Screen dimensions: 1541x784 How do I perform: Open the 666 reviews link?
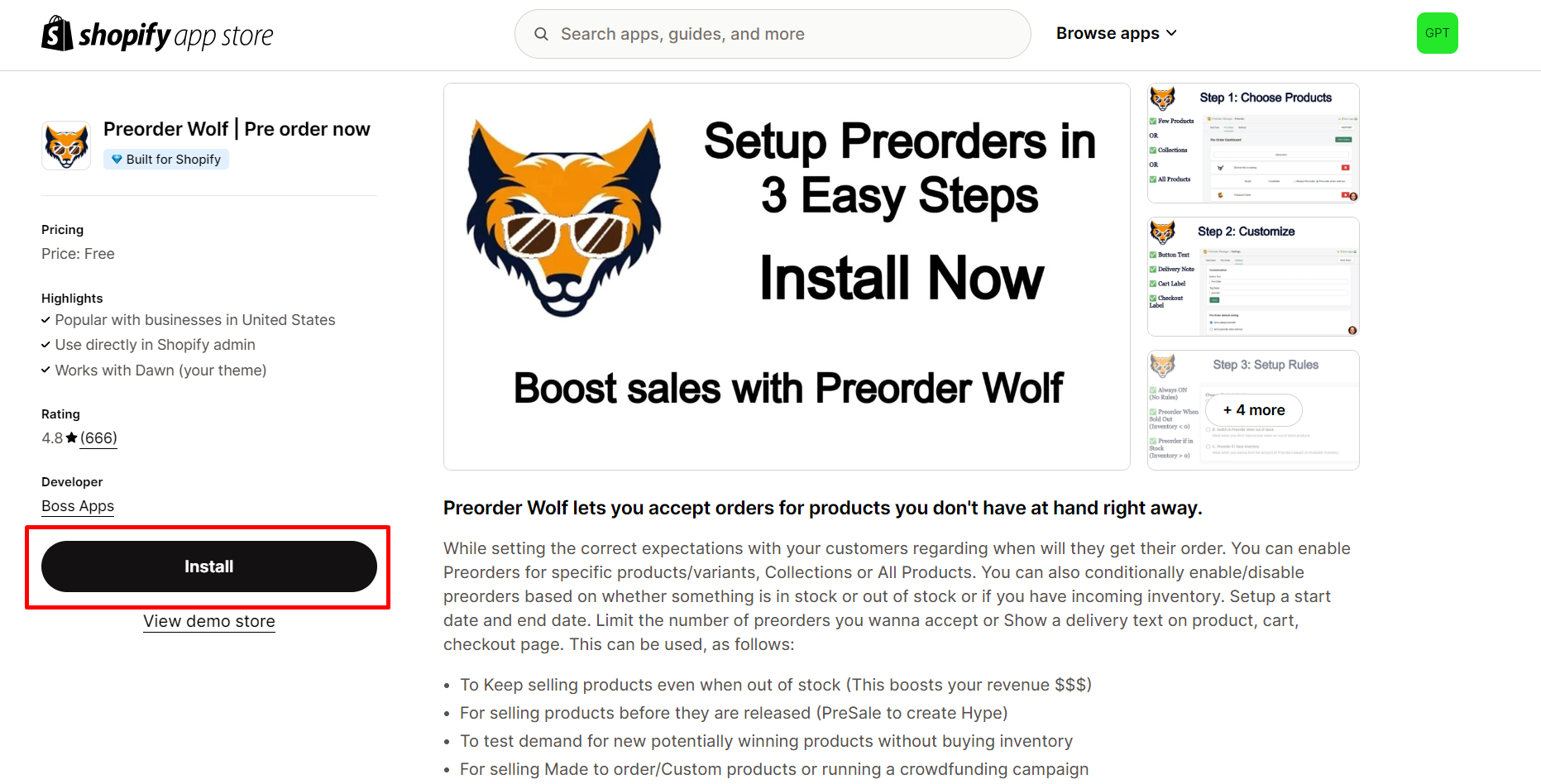click(98, 438)
